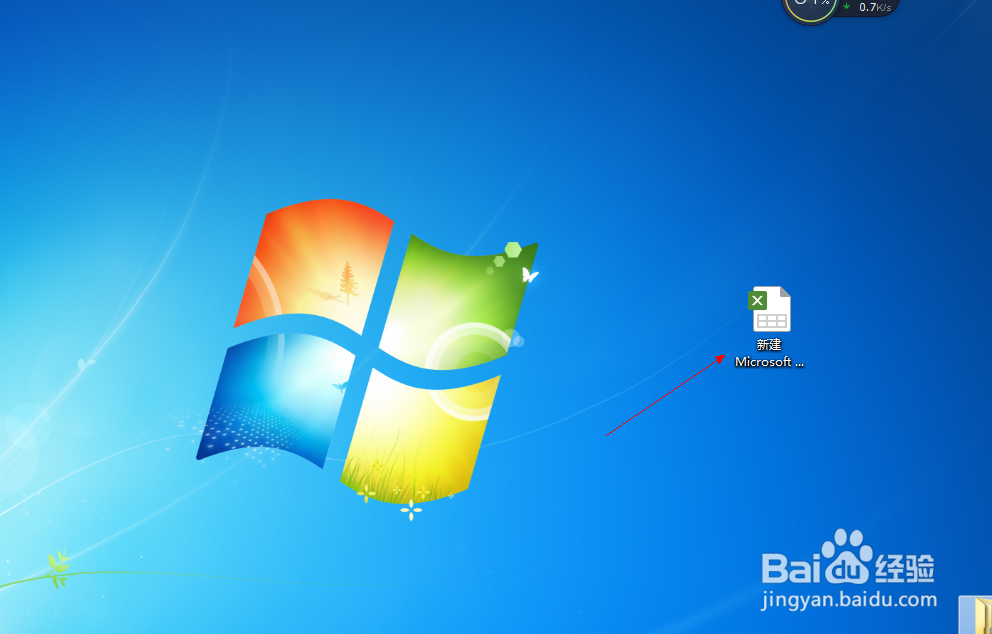Click the '新建 Microsoft ...' file name label

pyautogui.click(x=769, y=353)
